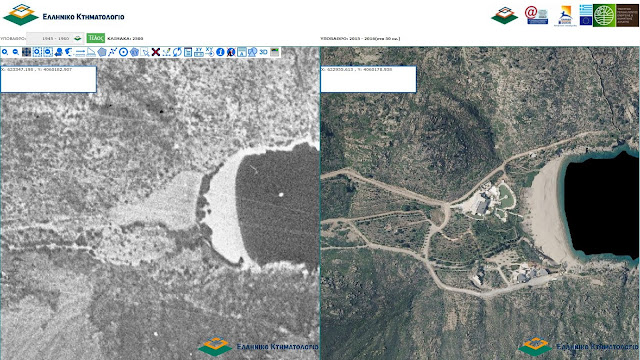Click the right map coordinates box
The height and width of the screenshot is (360, 640).
[369, 79]
